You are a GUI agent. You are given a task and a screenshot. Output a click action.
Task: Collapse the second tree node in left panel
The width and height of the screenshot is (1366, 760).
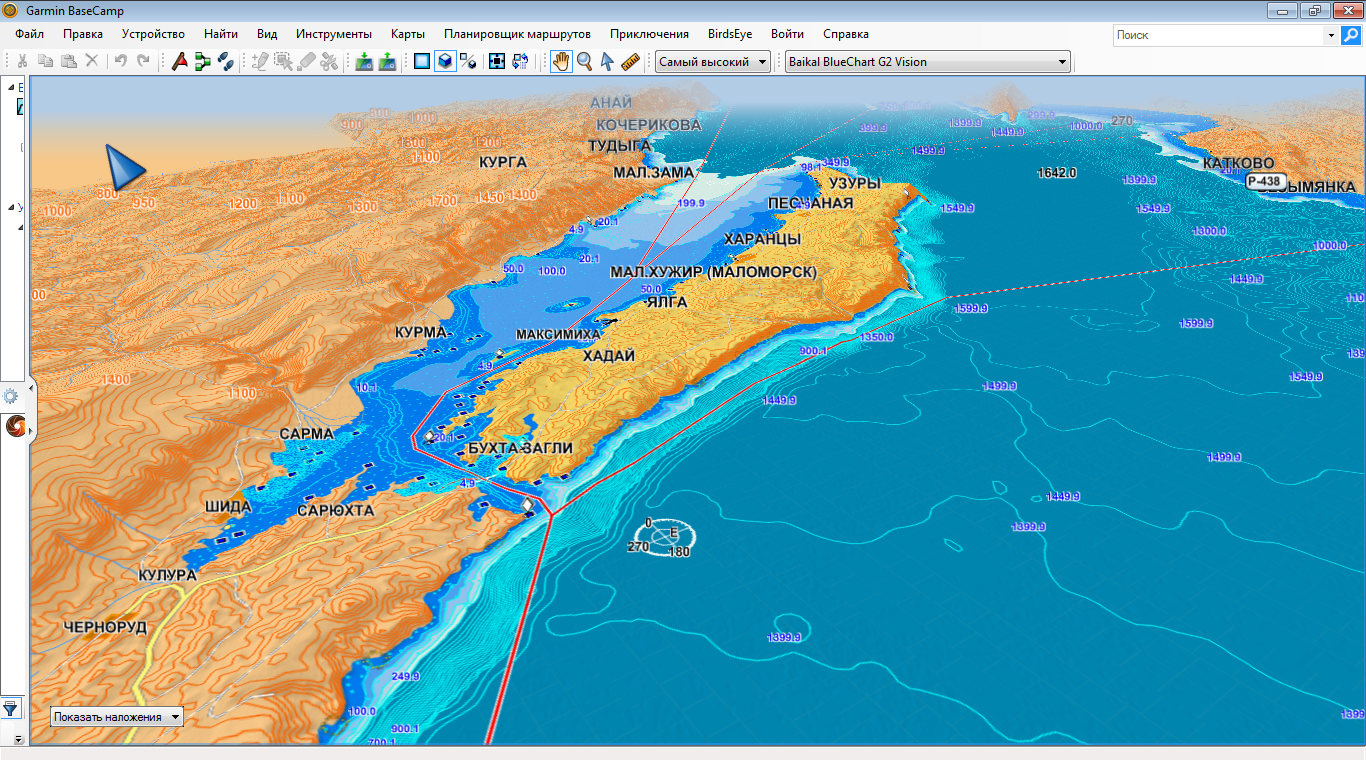click(x=12, y=207)
